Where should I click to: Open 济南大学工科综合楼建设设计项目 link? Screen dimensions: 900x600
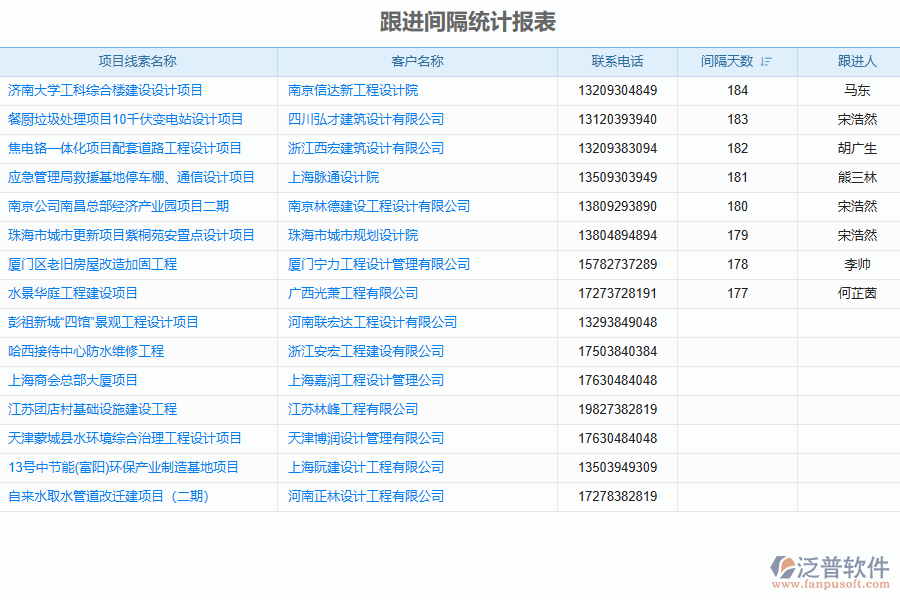point(105,91)
